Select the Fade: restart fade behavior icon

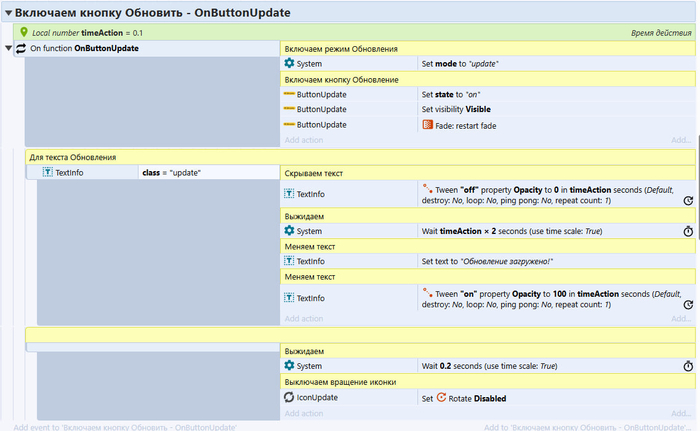(427, 125)
